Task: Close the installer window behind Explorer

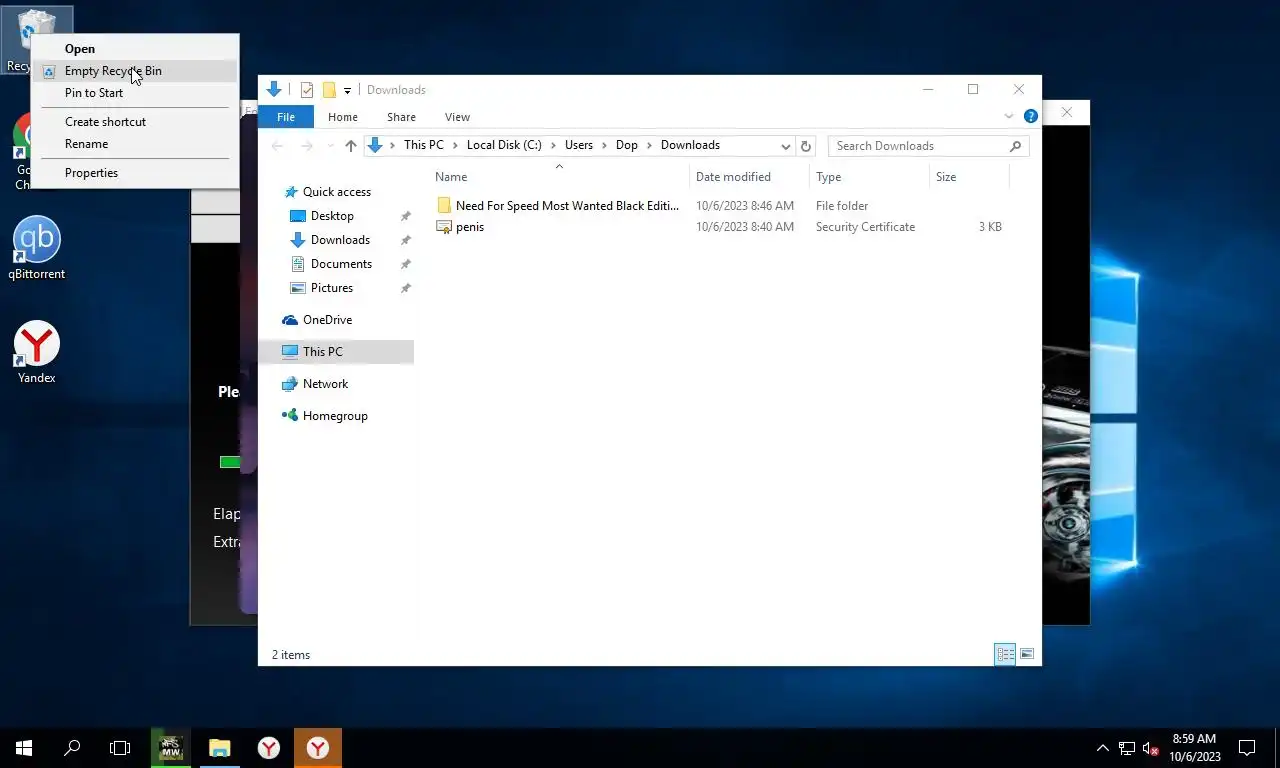Action: point(1067,113)
